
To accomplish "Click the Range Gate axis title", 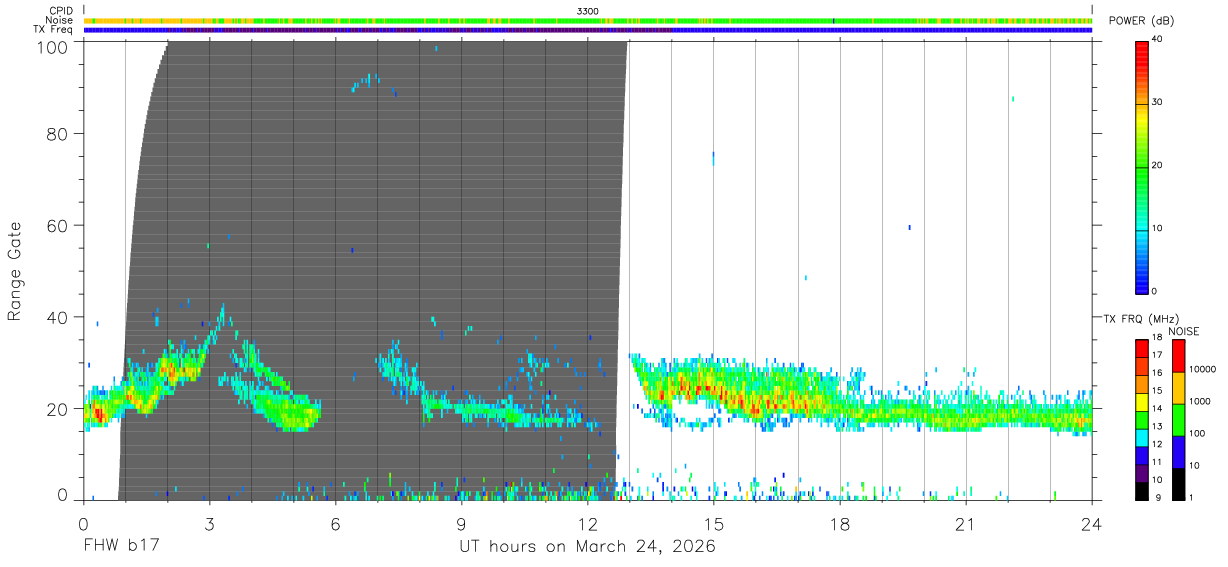I will (x=15, y=271).
